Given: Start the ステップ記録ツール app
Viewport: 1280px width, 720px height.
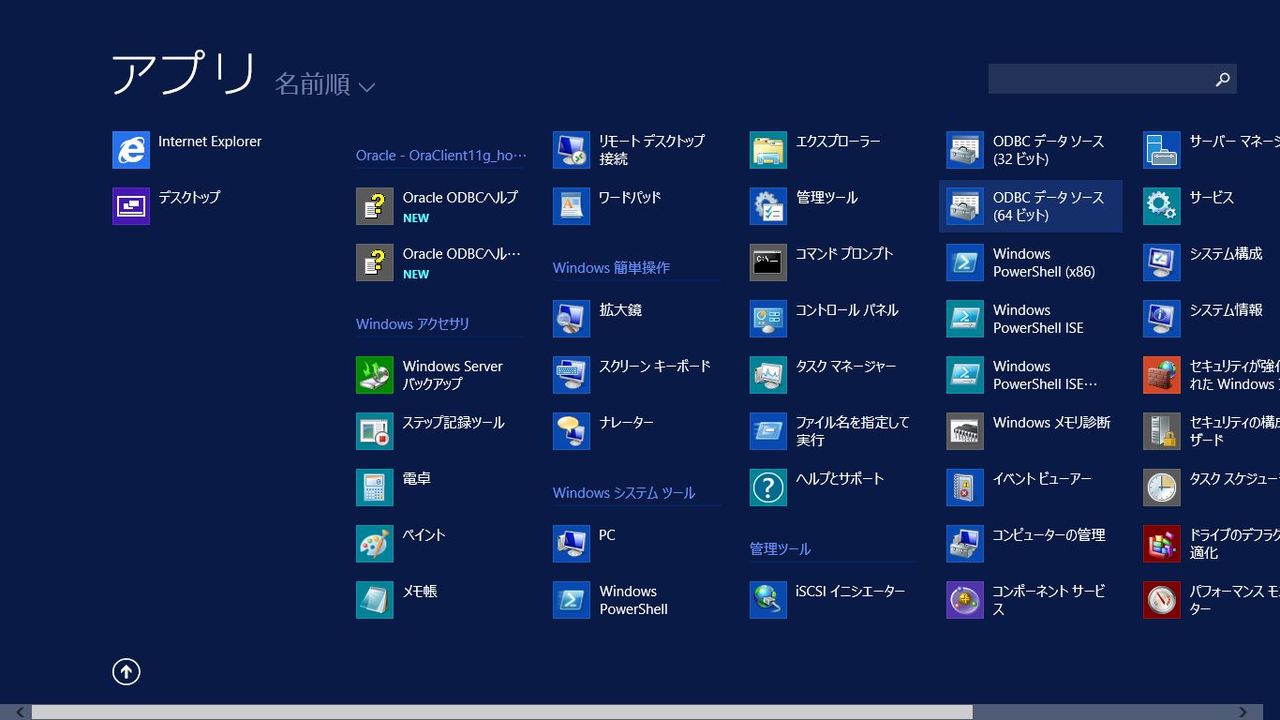Looking at the screenshot, I should pos(431,431).
